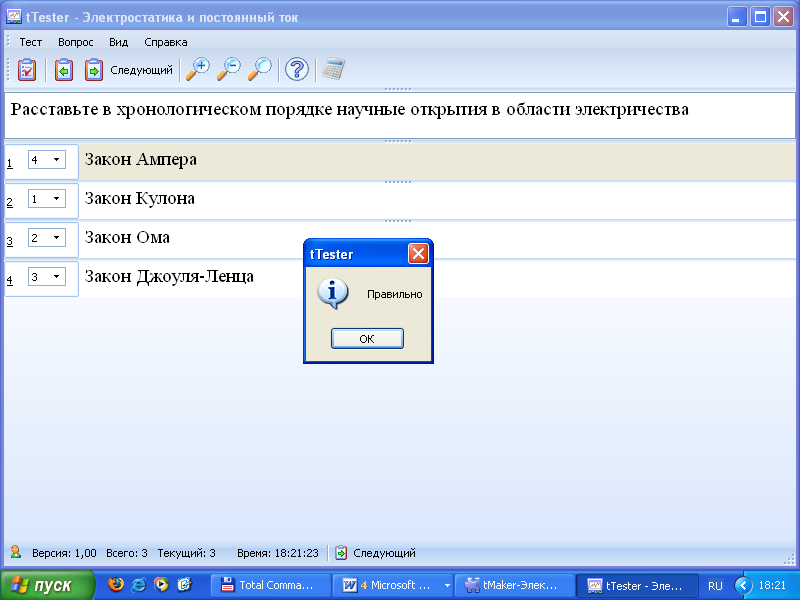
Task: Minimize the tTester window
Action: click(x=736, y=17)
